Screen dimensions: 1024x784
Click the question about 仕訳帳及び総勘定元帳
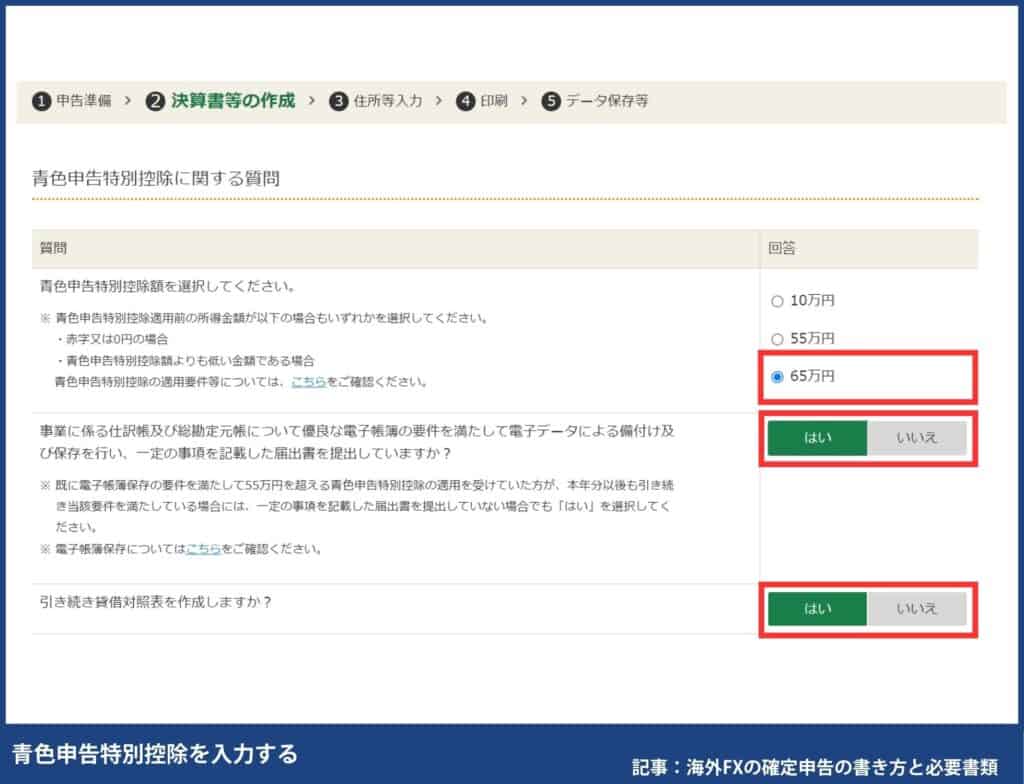[357, 442]
